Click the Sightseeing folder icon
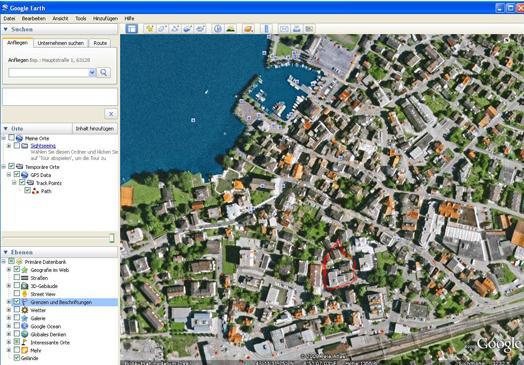The width and height of the screenshot is (524, 365). point(24,146)
